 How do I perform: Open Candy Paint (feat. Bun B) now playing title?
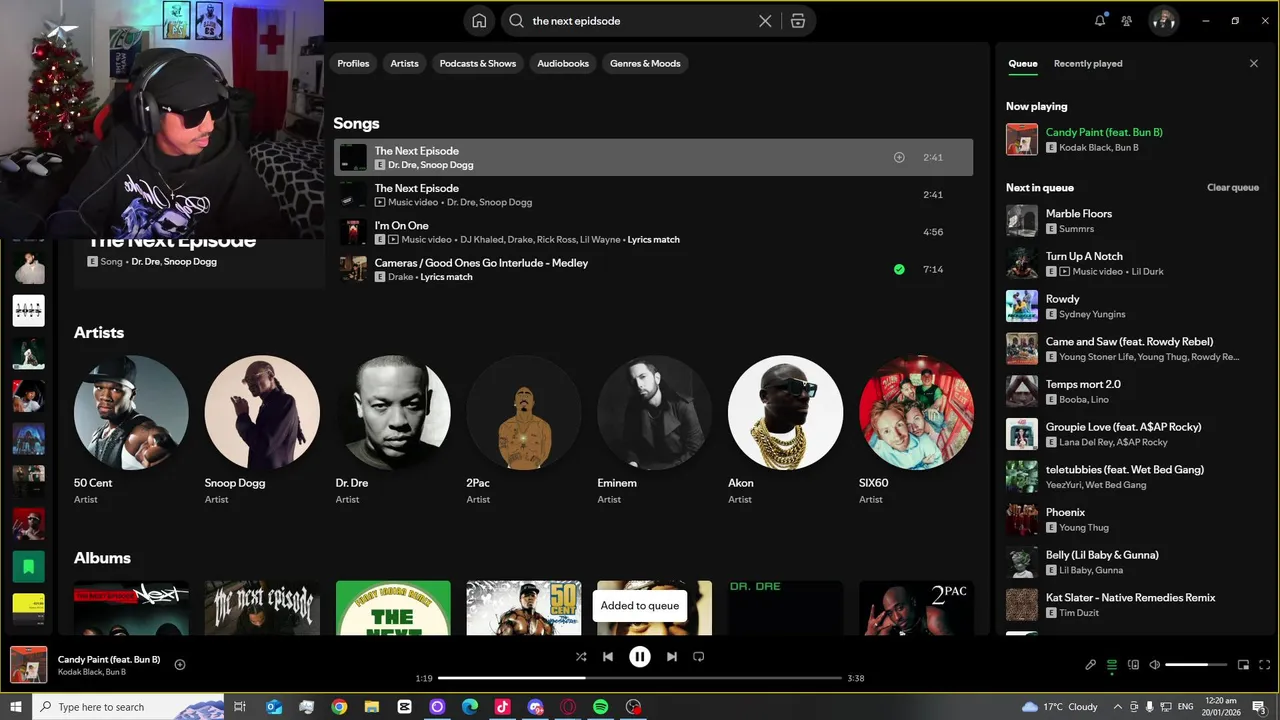(1104, 132)
